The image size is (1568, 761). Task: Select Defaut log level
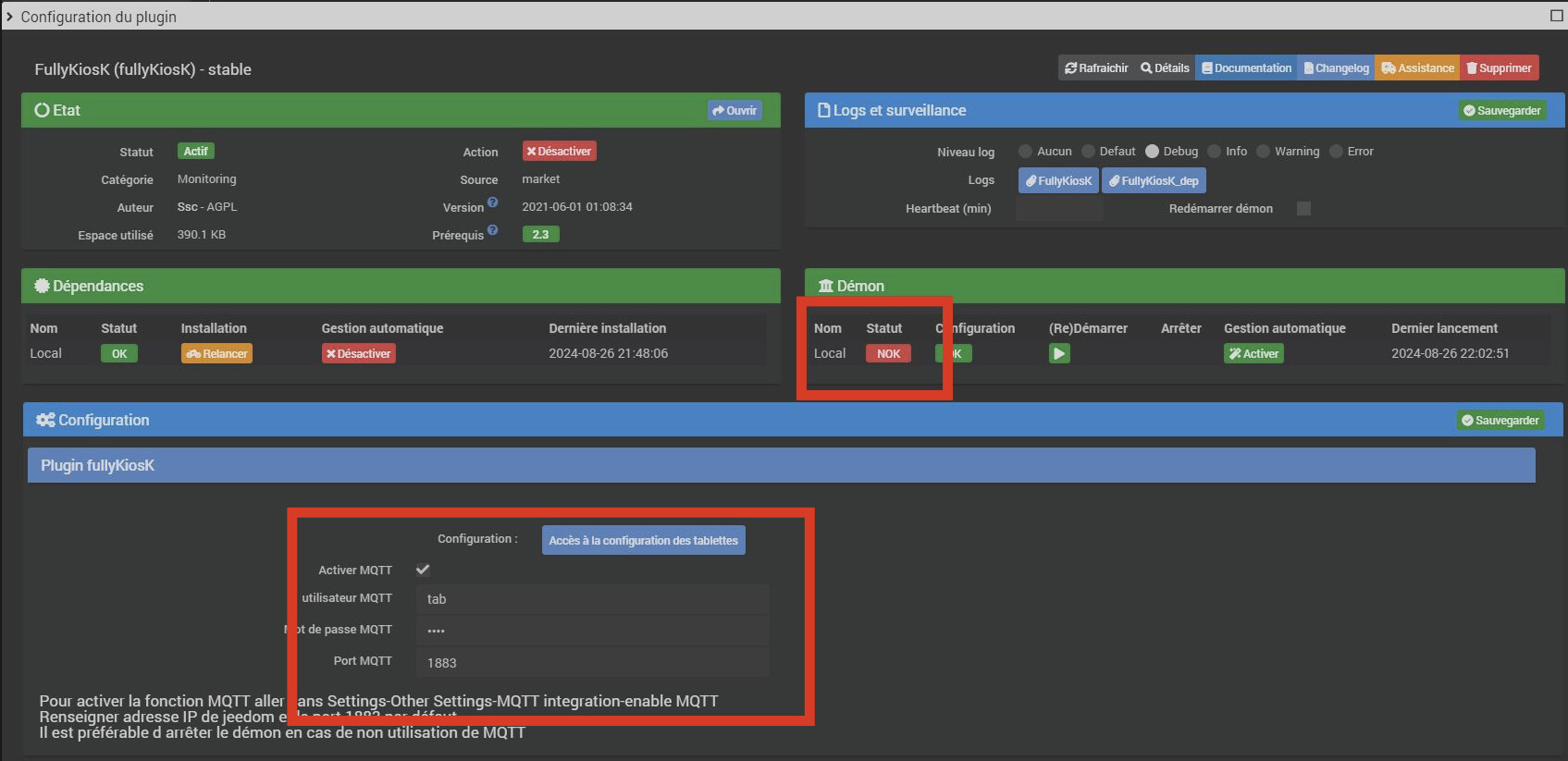[1088, 152]
